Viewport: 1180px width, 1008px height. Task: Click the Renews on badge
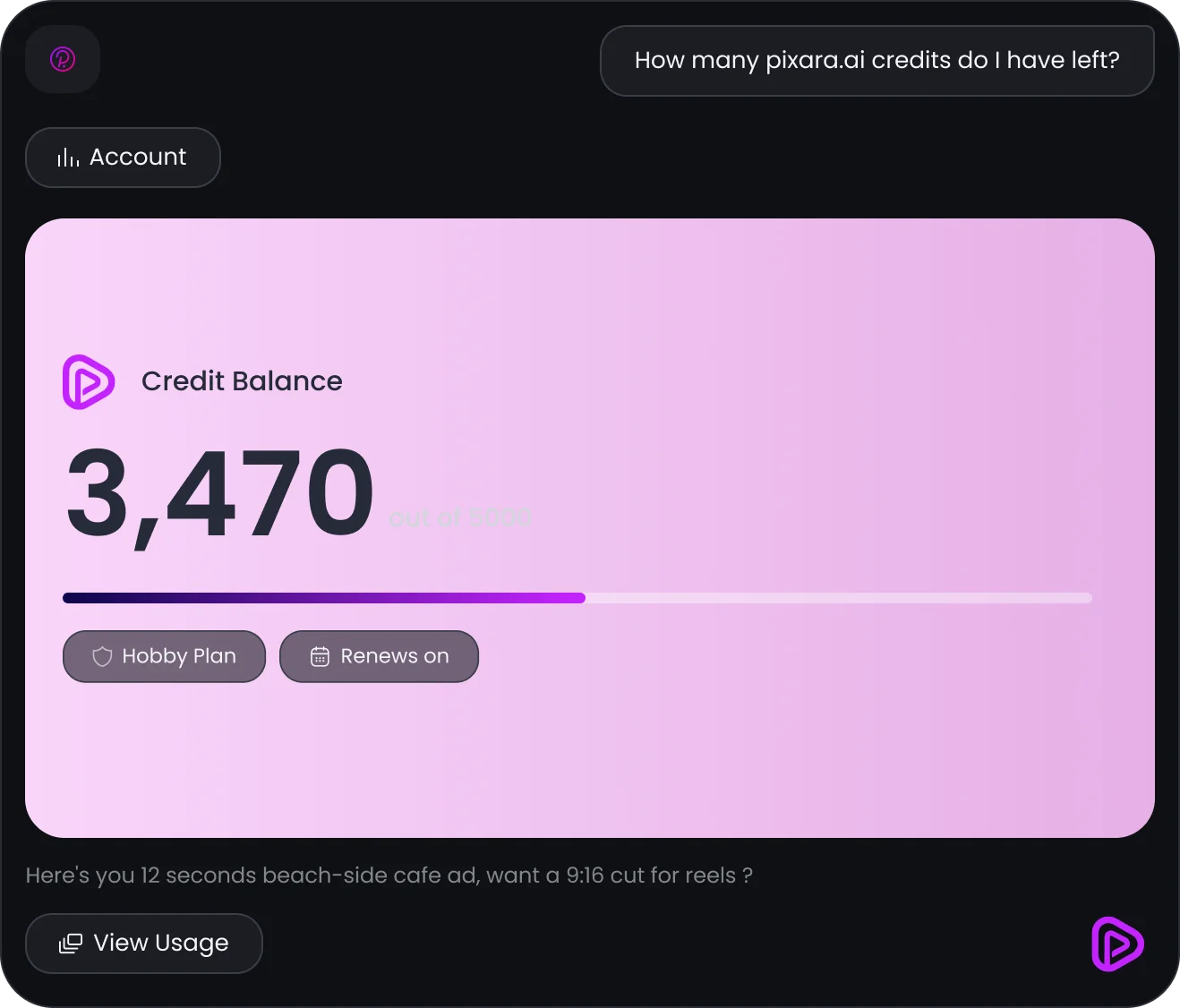pos(380,656)
